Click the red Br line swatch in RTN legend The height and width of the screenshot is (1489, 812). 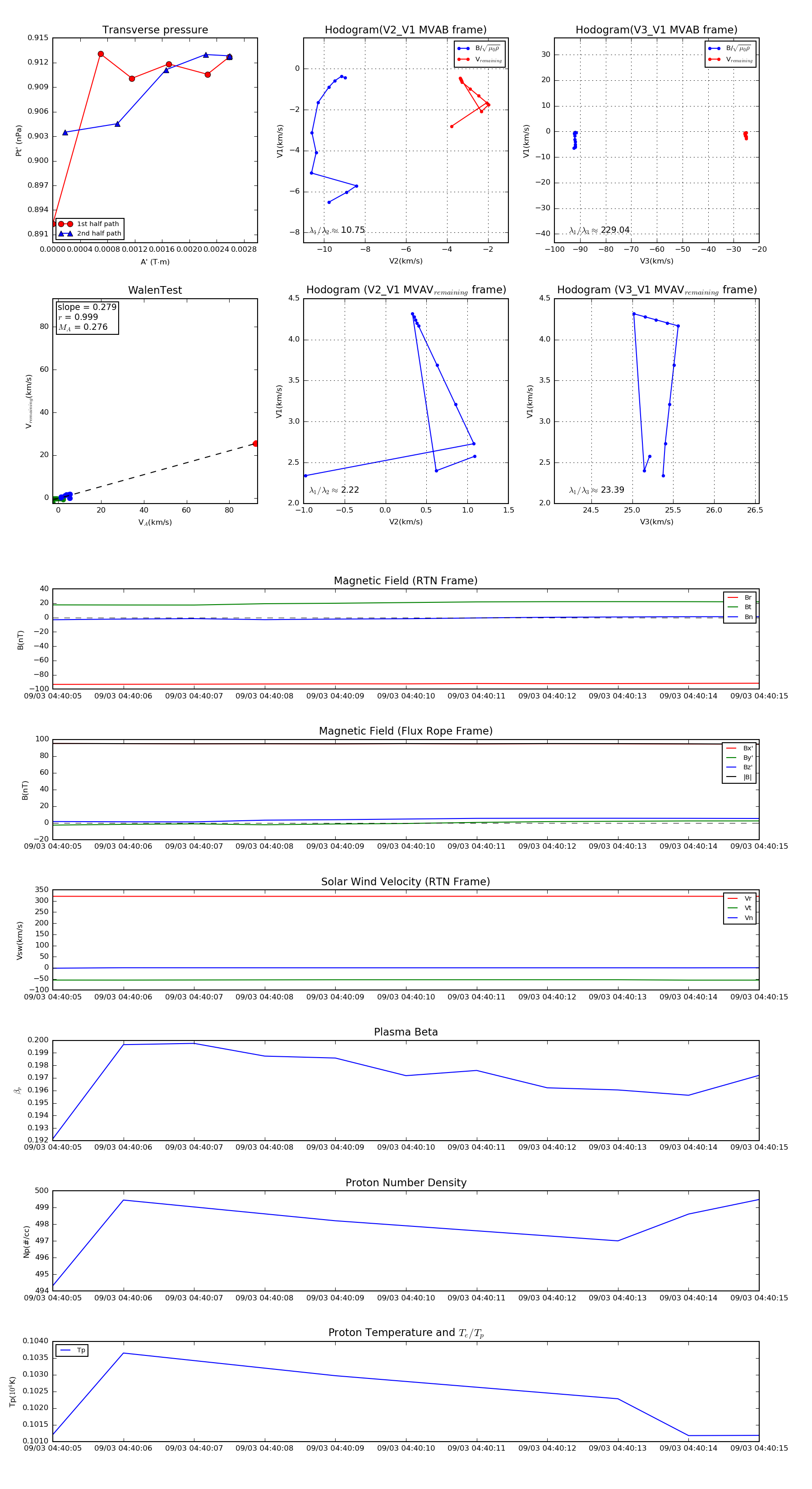(x=732, y=598)
